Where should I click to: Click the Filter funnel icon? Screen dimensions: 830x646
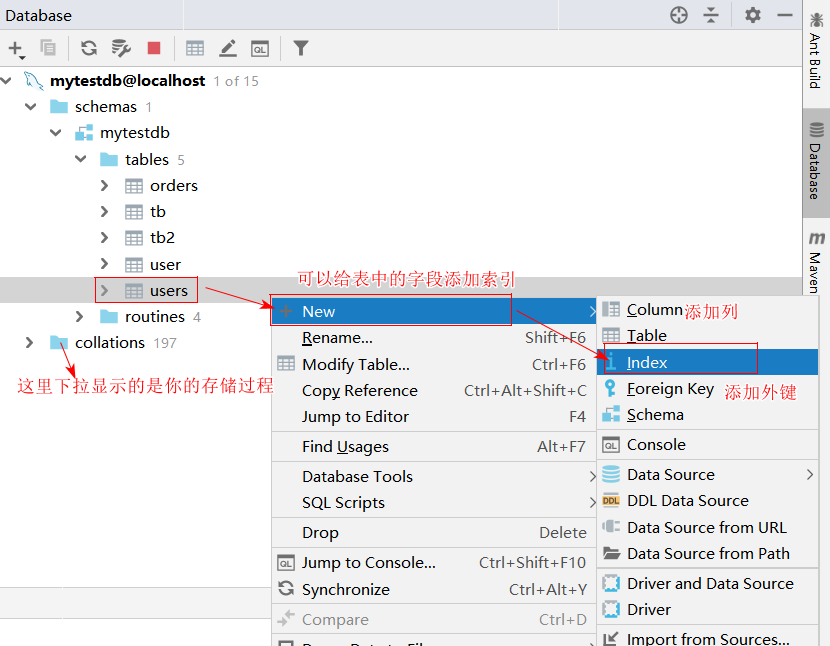(301, 48)
